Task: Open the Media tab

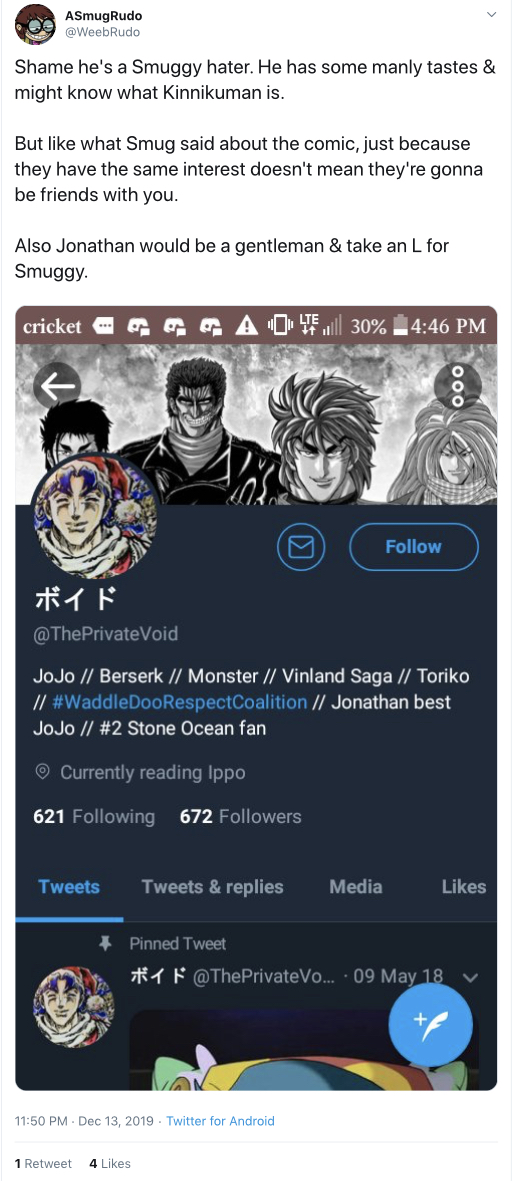Action: pyautogui.click(x=356, y=887)
